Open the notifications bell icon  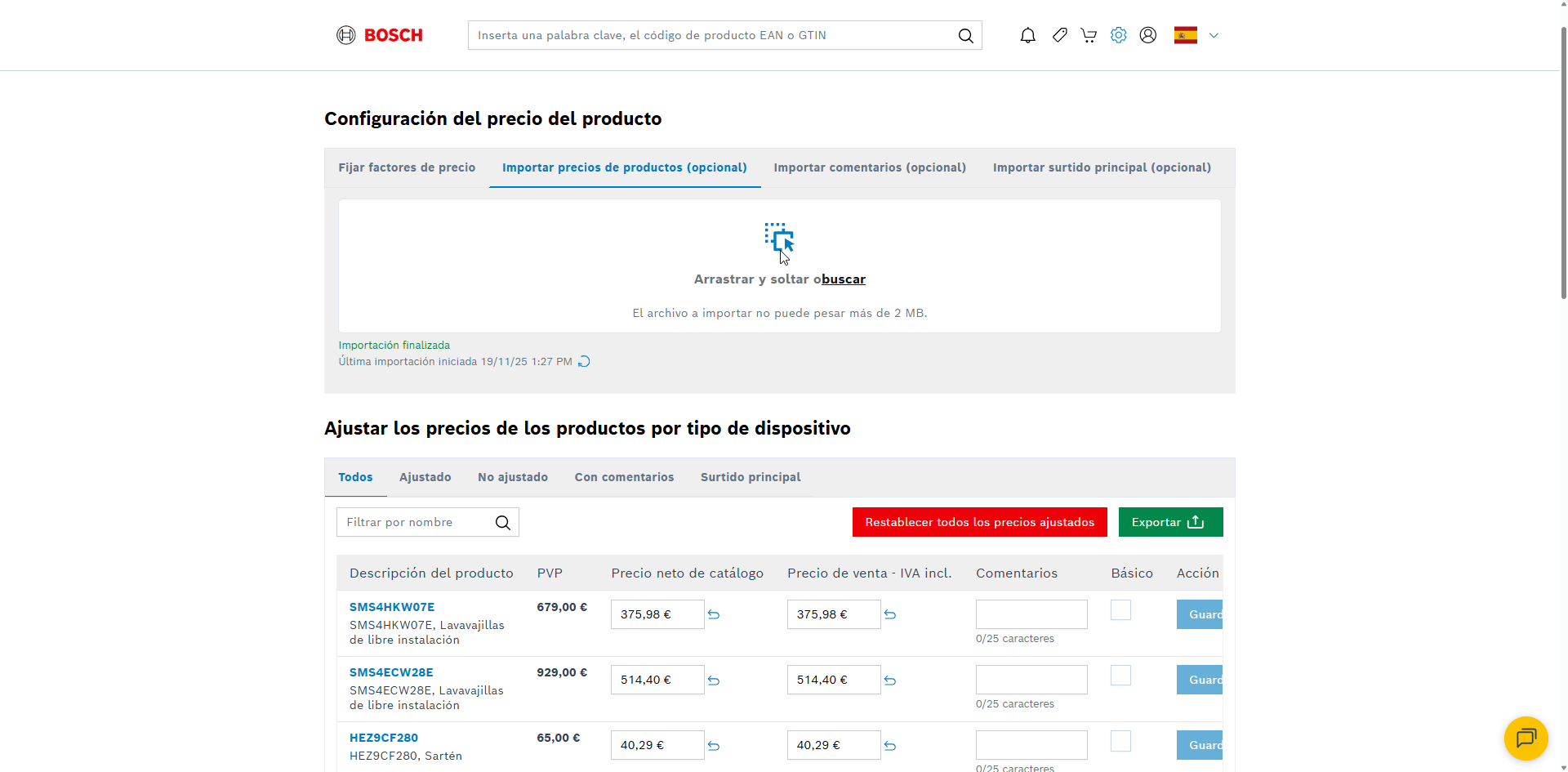[x=1027, y=35]
